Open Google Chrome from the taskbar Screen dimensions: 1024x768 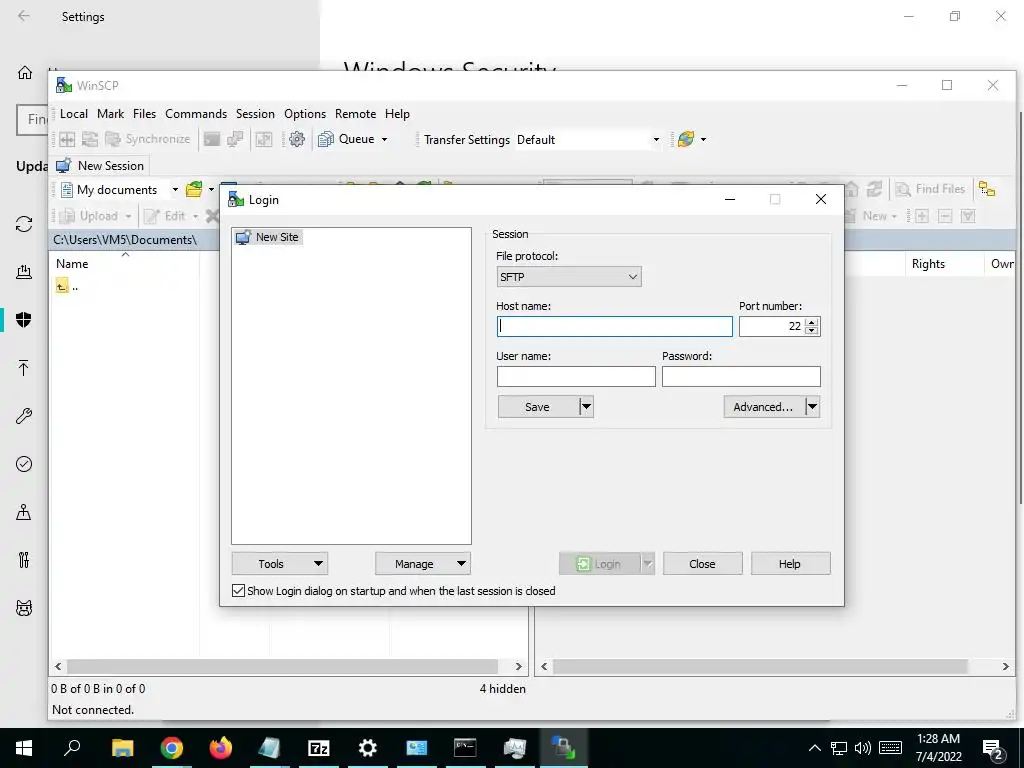[172, 747]
